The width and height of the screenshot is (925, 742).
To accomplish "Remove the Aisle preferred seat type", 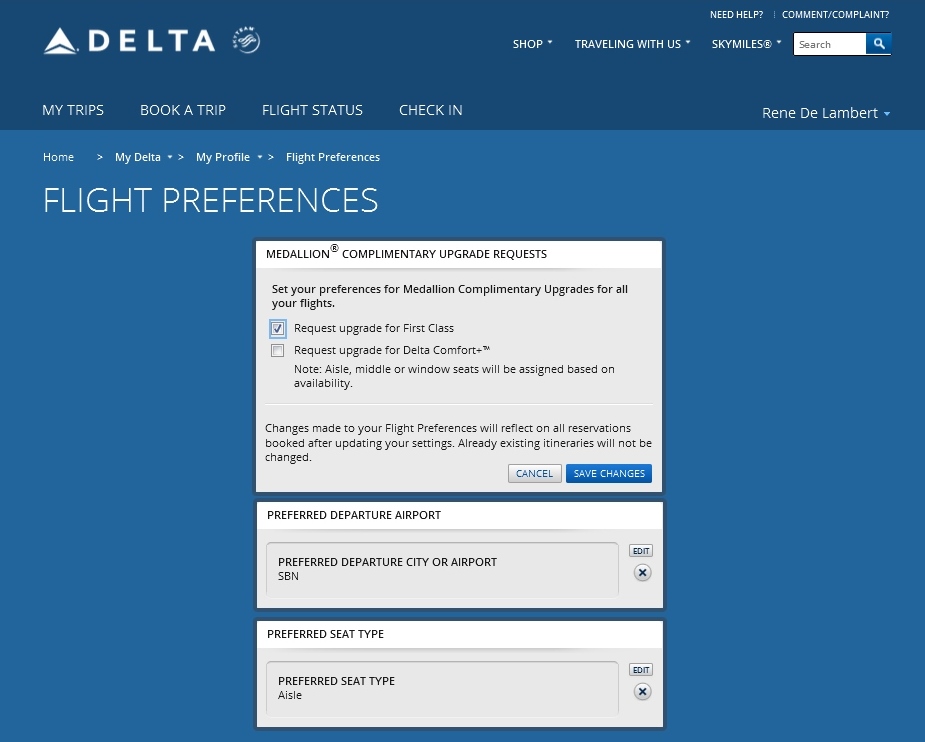I will [642, 691].
